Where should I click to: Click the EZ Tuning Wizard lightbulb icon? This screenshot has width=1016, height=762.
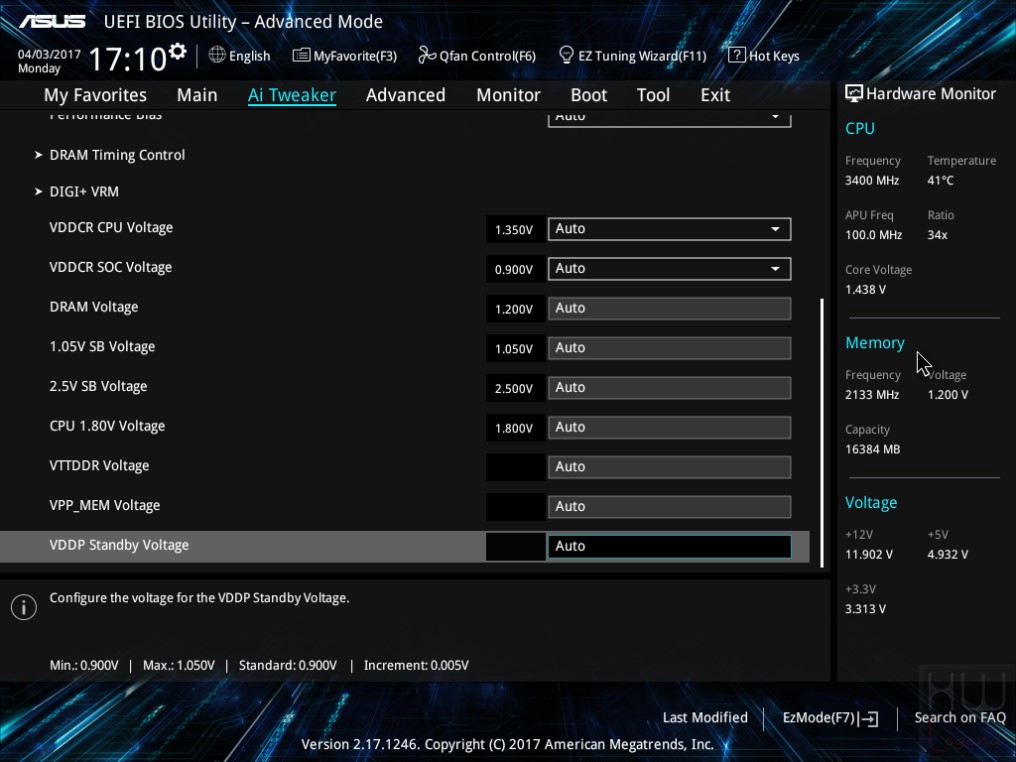[566, 56]
